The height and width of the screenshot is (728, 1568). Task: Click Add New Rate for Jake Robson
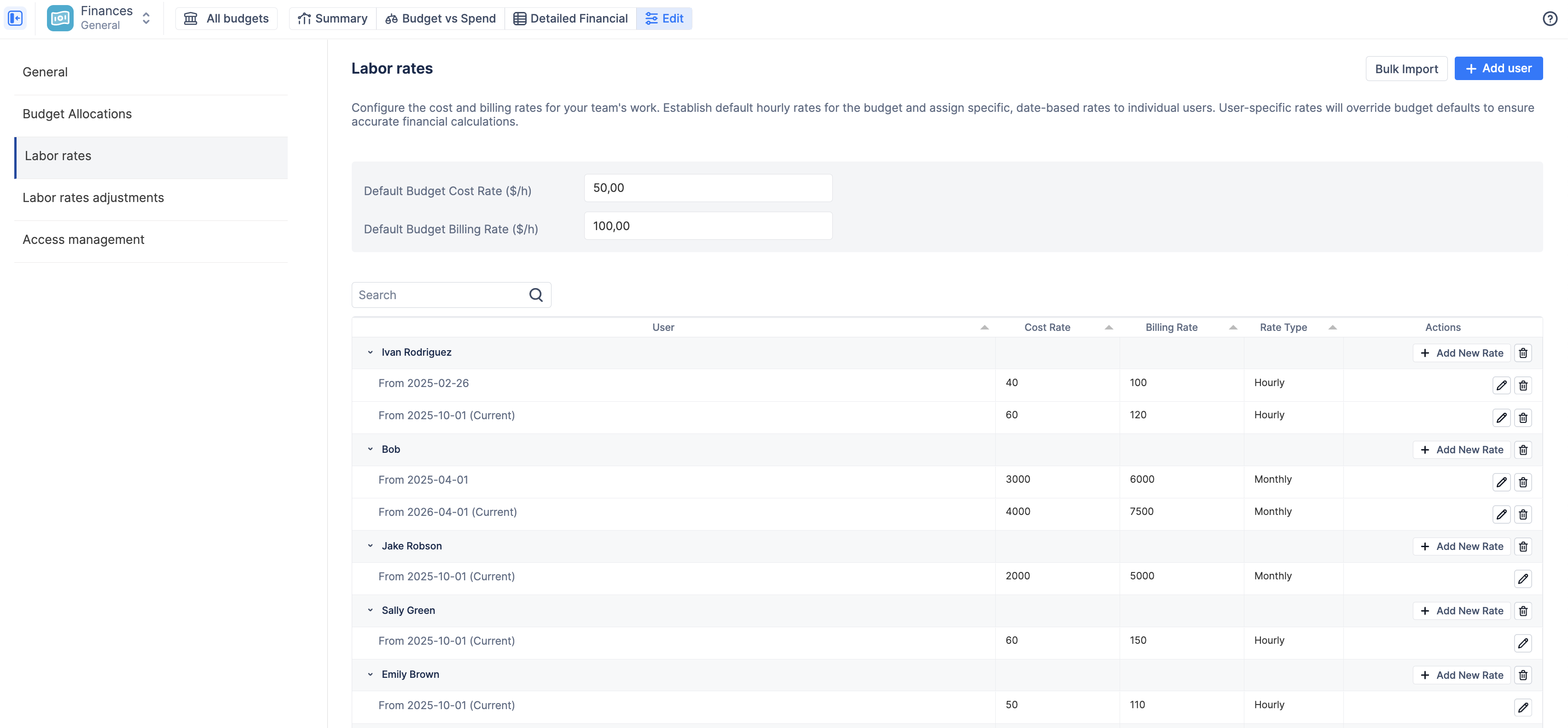point(1462,547)
